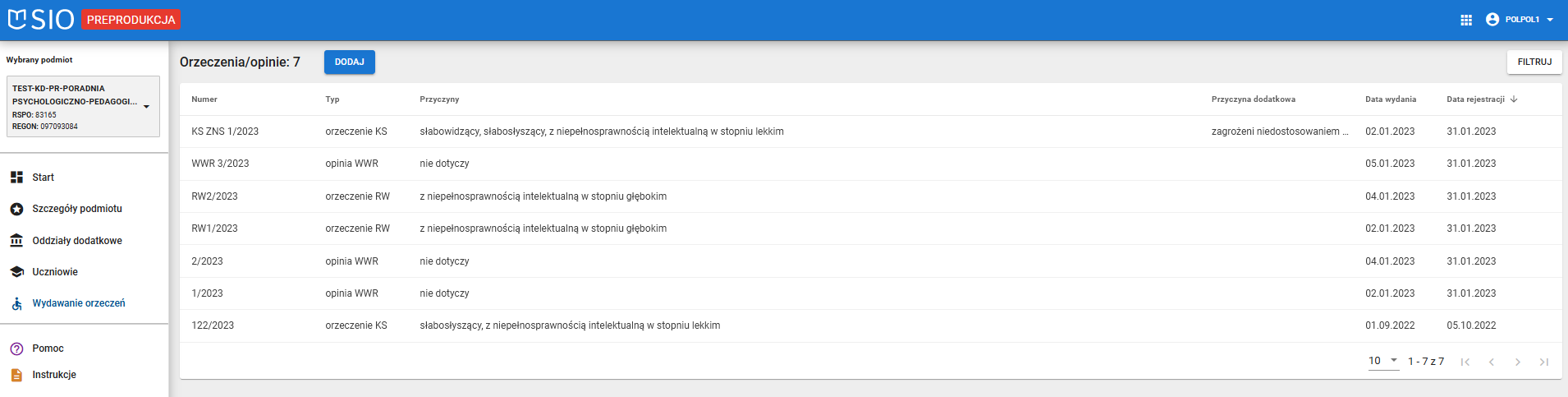The width and height of the screenshot is (1568, 397).
Task: Click the user account avatar icon
Action: [1492, 20]
